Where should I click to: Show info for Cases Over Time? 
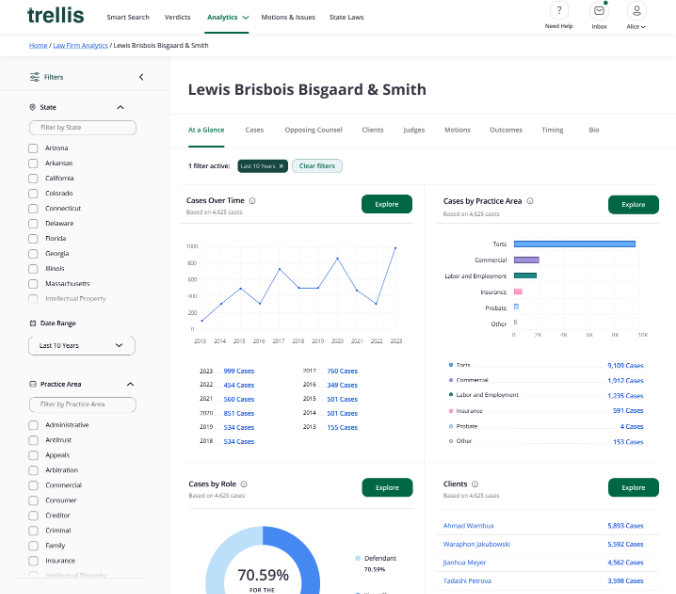pyautogui.click(x=252, y=201)
